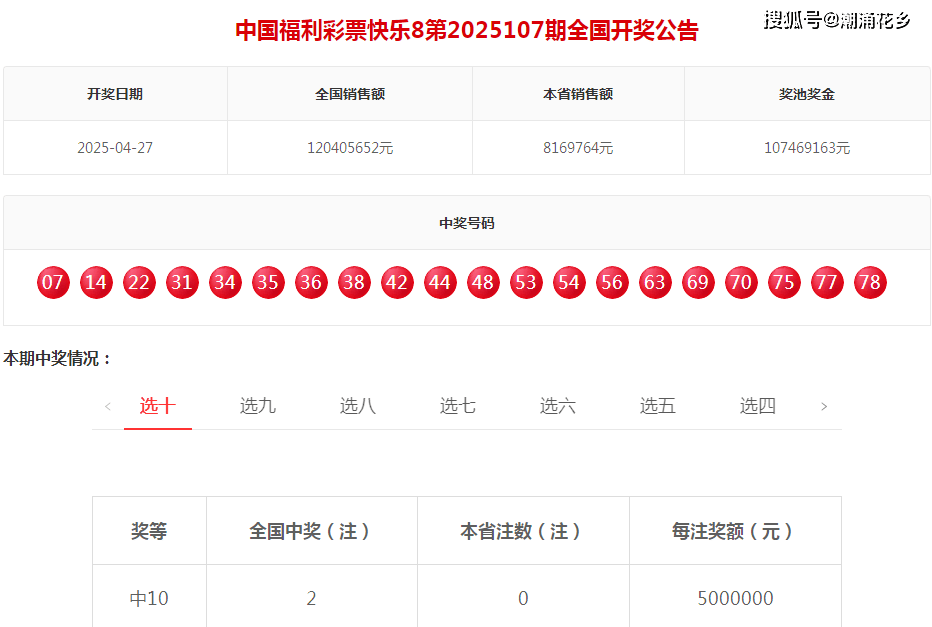Switch to the 选九 tab
This screenshot has height=627, width=932.
coord(257,406)
